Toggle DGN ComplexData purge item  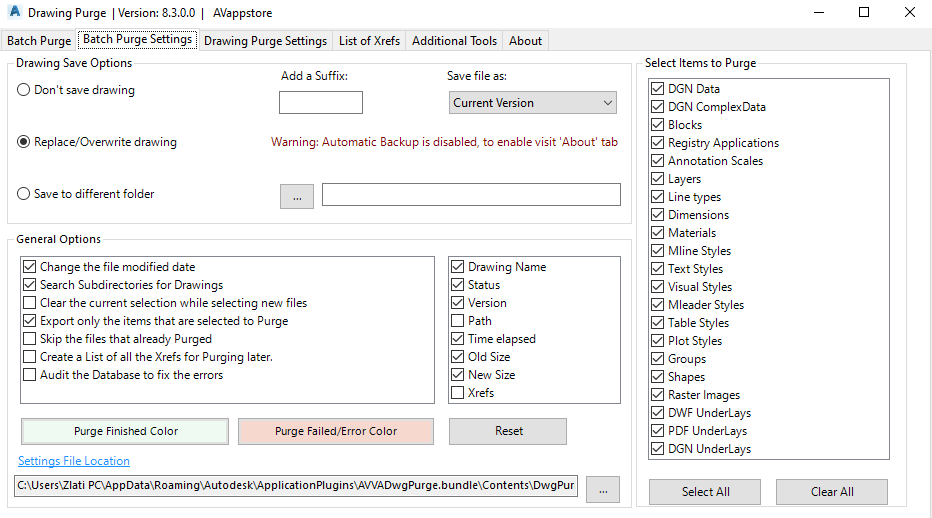(x=657, y=106)
